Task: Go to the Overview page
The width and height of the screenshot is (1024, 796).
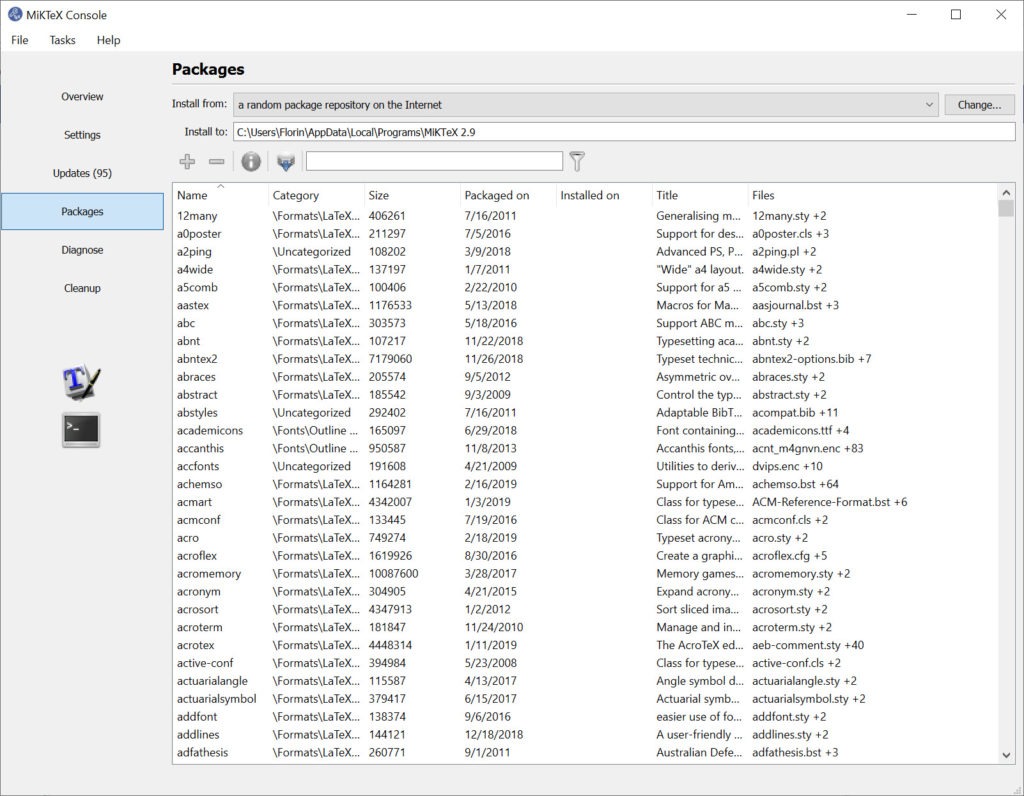Action: pyautogui.click(x=82, y=97)
